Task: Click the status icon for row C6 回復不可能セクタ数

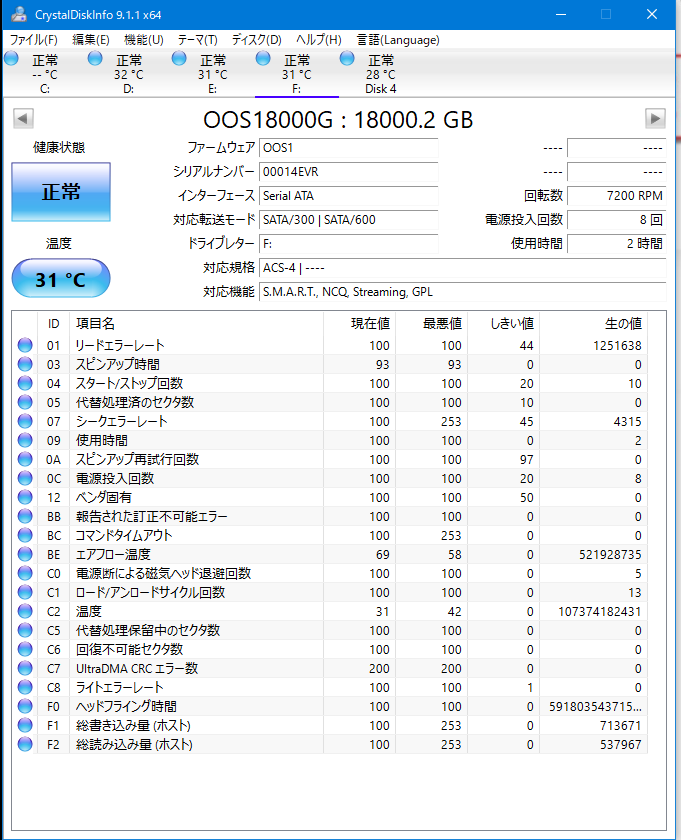Action: pyautogui.click(x=25, y=649)
